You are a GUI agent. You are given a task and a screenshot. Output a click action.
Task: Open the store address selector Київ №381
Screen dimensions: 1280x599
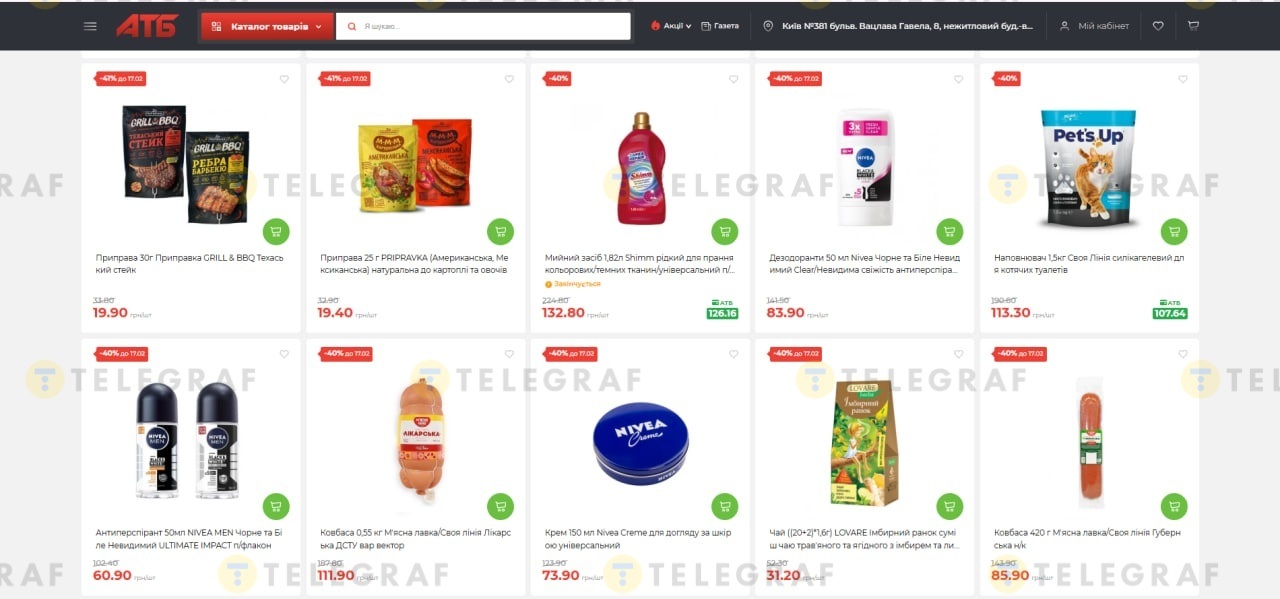coord(898,26)
